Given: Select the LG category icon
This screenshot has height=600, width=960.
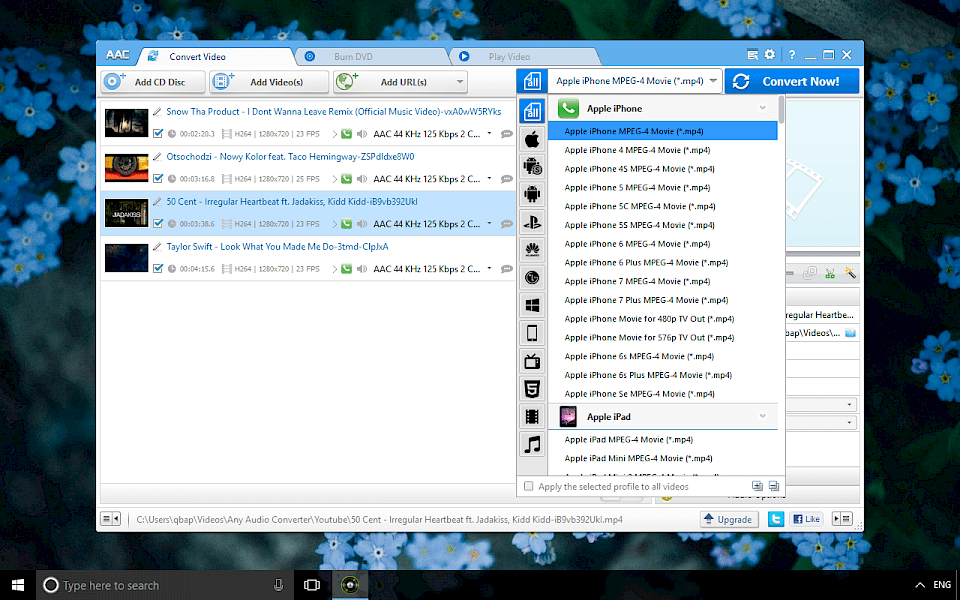Looking at the screenshot, I should [531, 277].
